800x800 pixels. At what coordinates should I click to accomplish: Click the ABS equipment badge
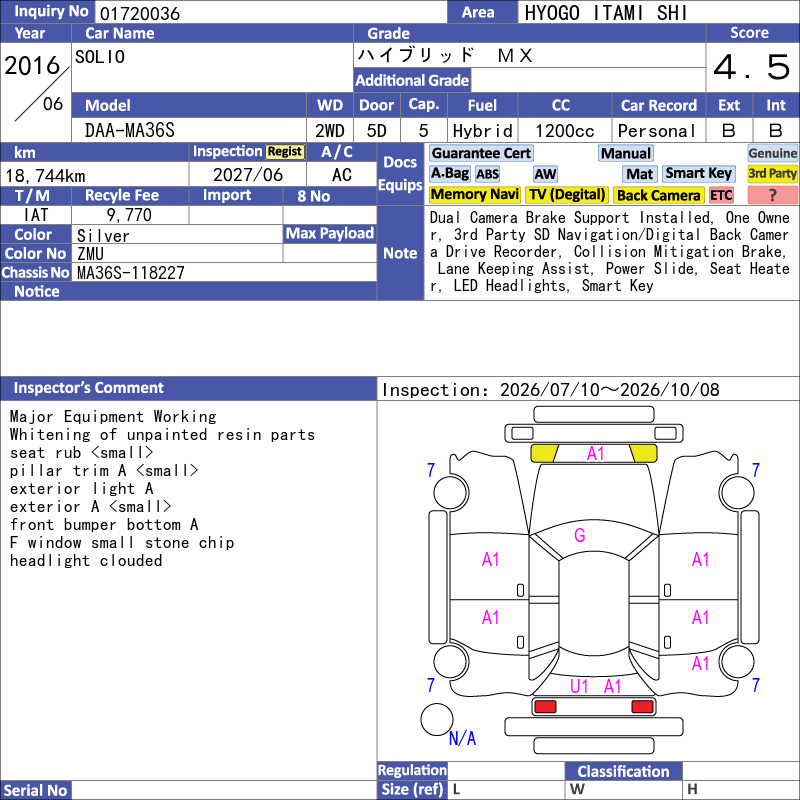click(x=487, y=174)
